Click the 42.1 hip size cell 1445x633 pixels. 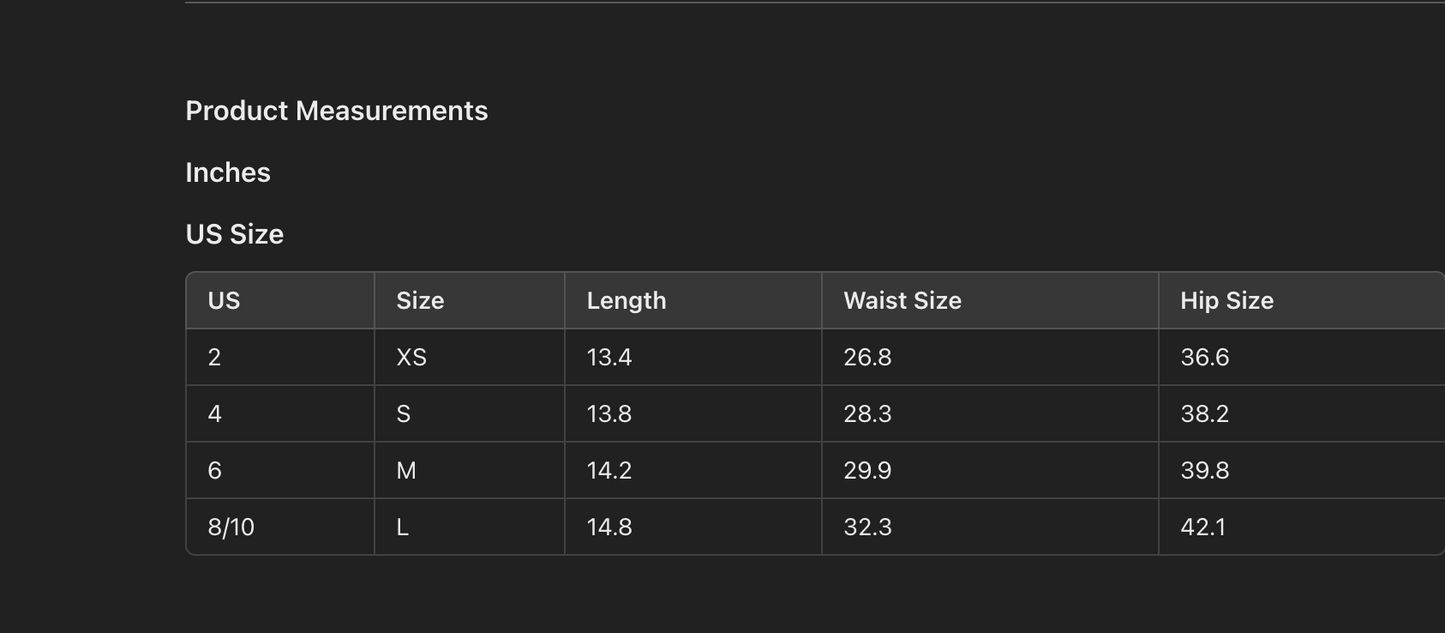coord(1203,527)
